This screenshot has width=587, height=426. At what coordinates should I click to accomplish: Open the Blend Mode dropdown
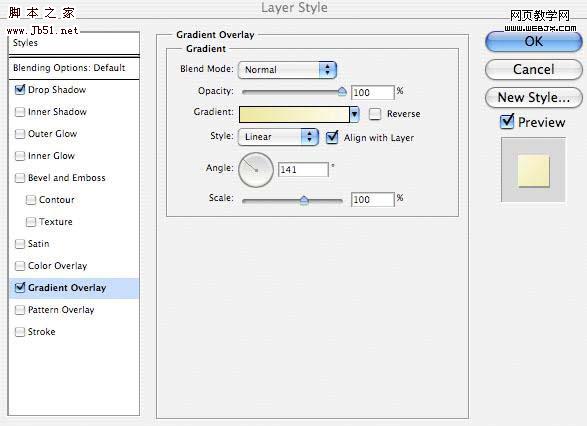click(x=287, y=70)
